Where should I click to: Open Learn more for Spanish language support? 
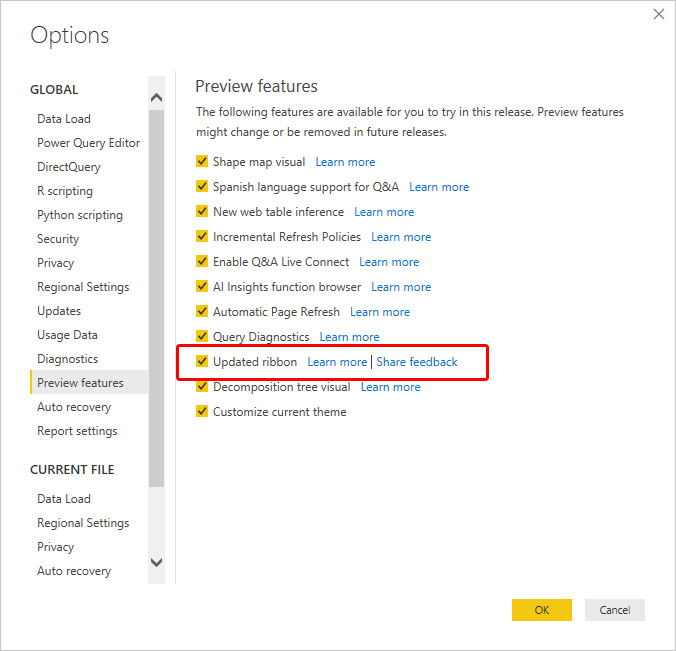coord(439,187)
